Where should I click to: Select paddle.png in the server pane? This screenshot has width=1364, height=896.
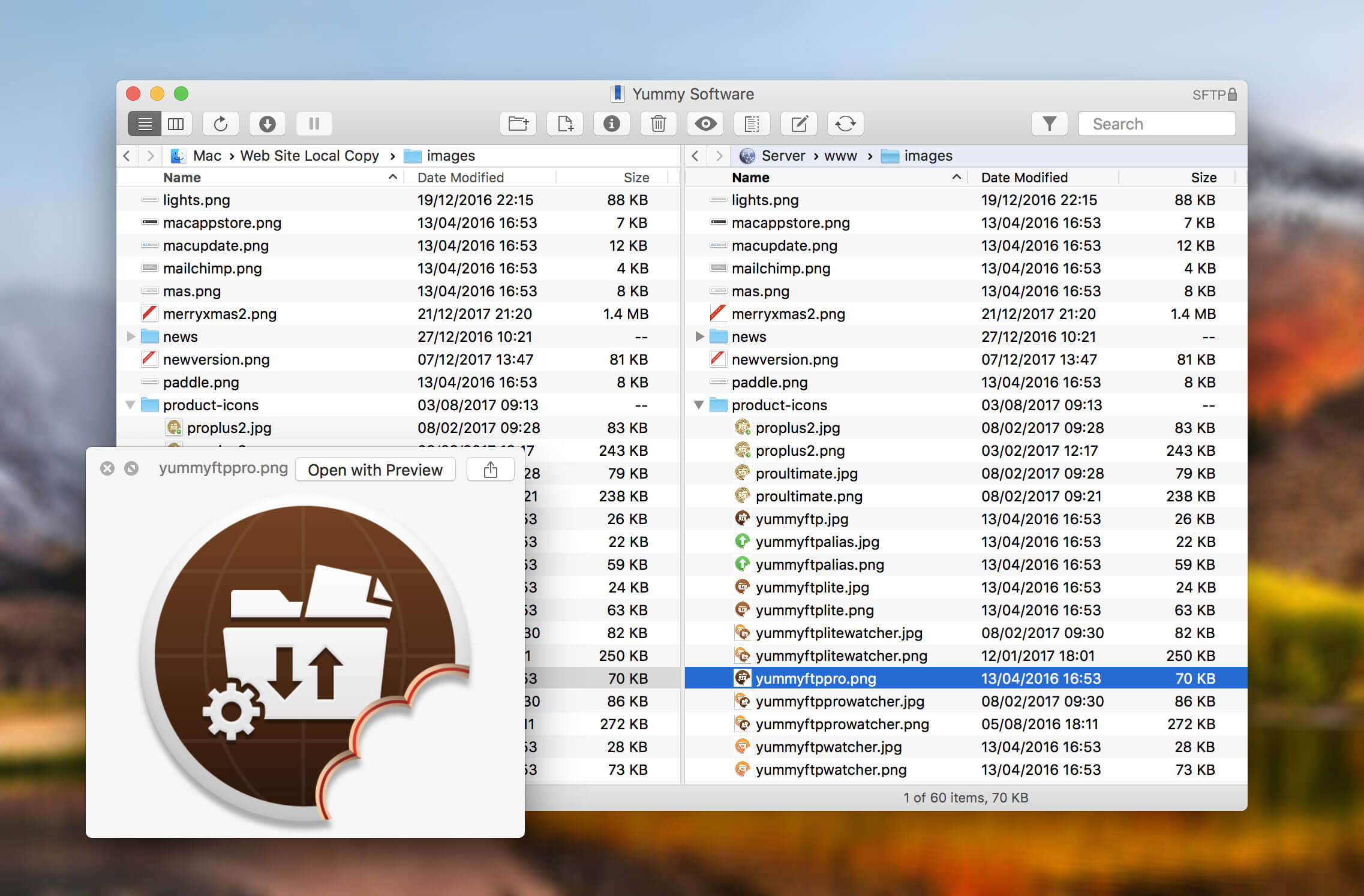tap(966, 382)
